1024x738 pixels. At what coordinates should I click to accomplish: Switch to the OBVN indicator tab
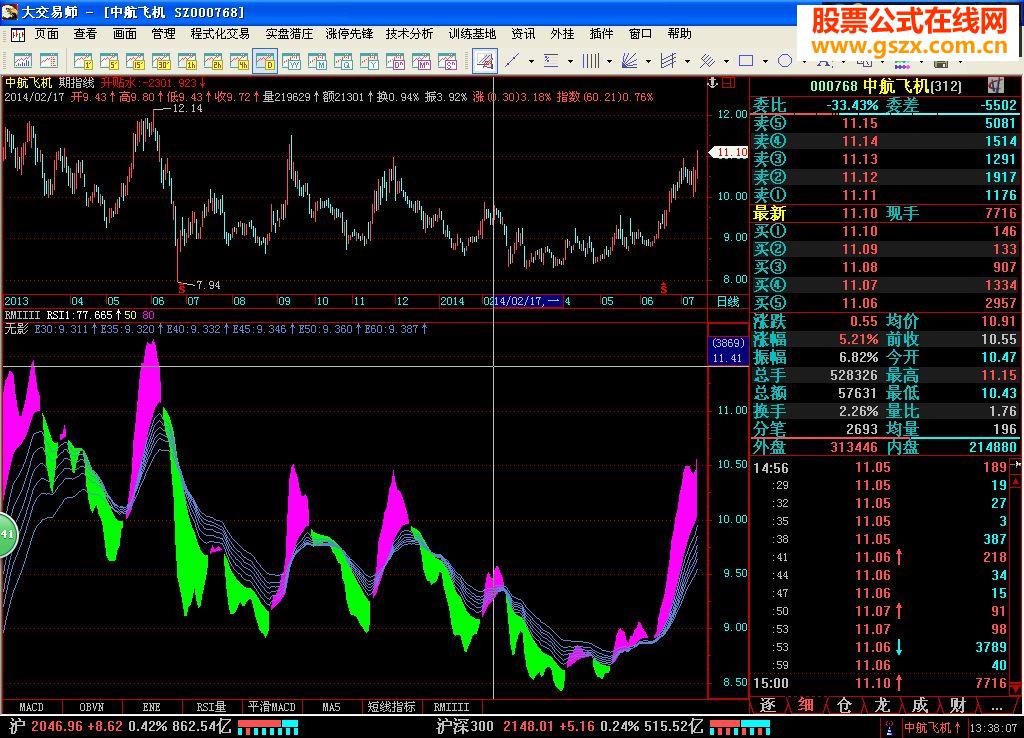tap(91, 707)
